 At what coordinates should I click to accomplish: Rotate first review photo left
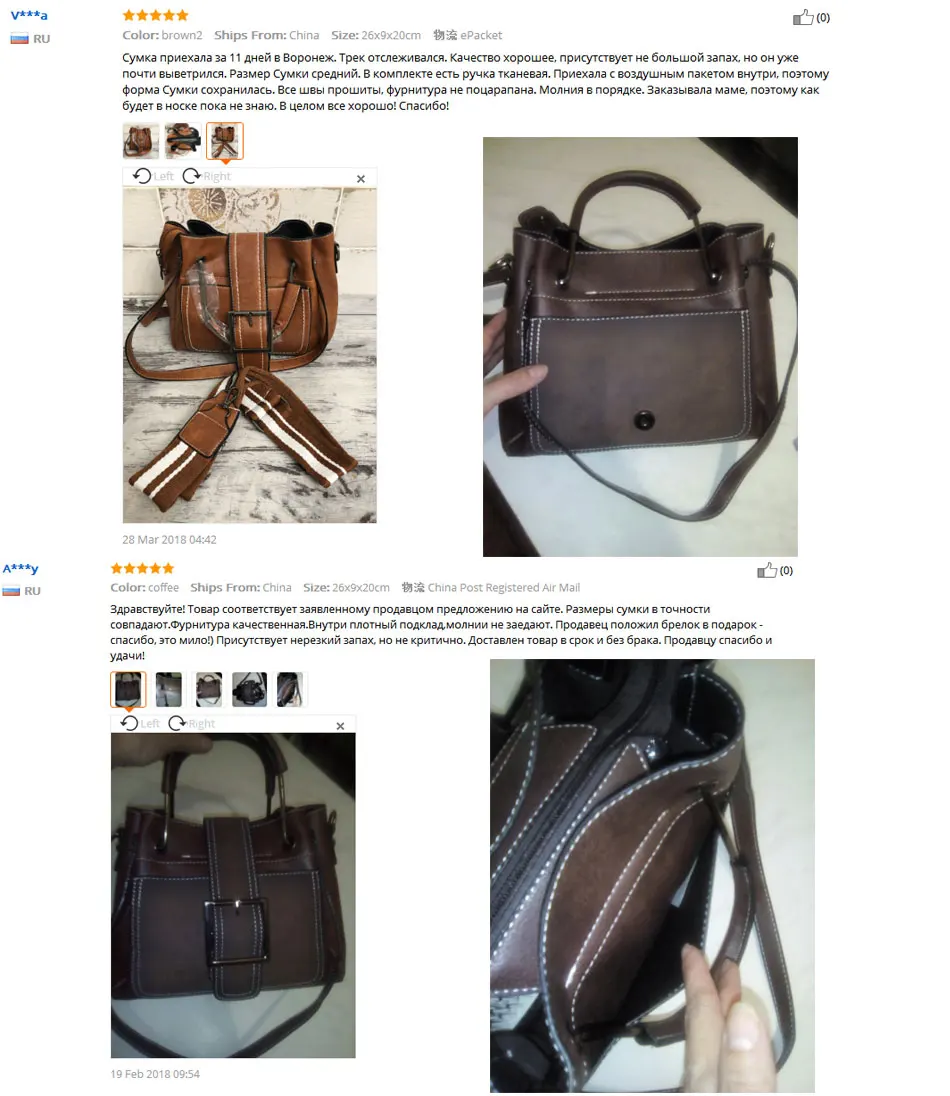[x=153, y=176]
